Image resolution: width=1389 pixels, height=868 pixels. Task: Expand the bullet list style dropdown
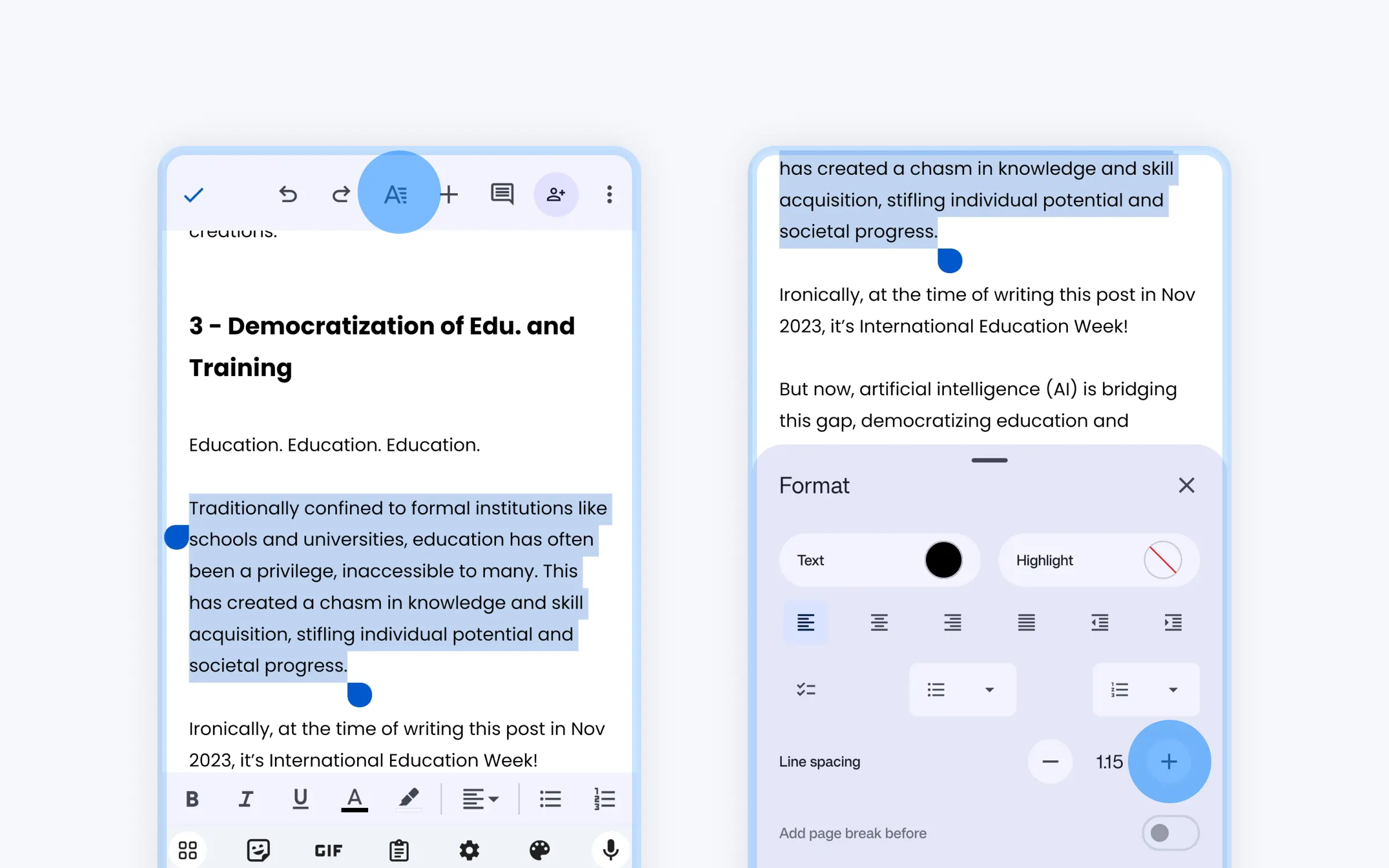point(989,690)
